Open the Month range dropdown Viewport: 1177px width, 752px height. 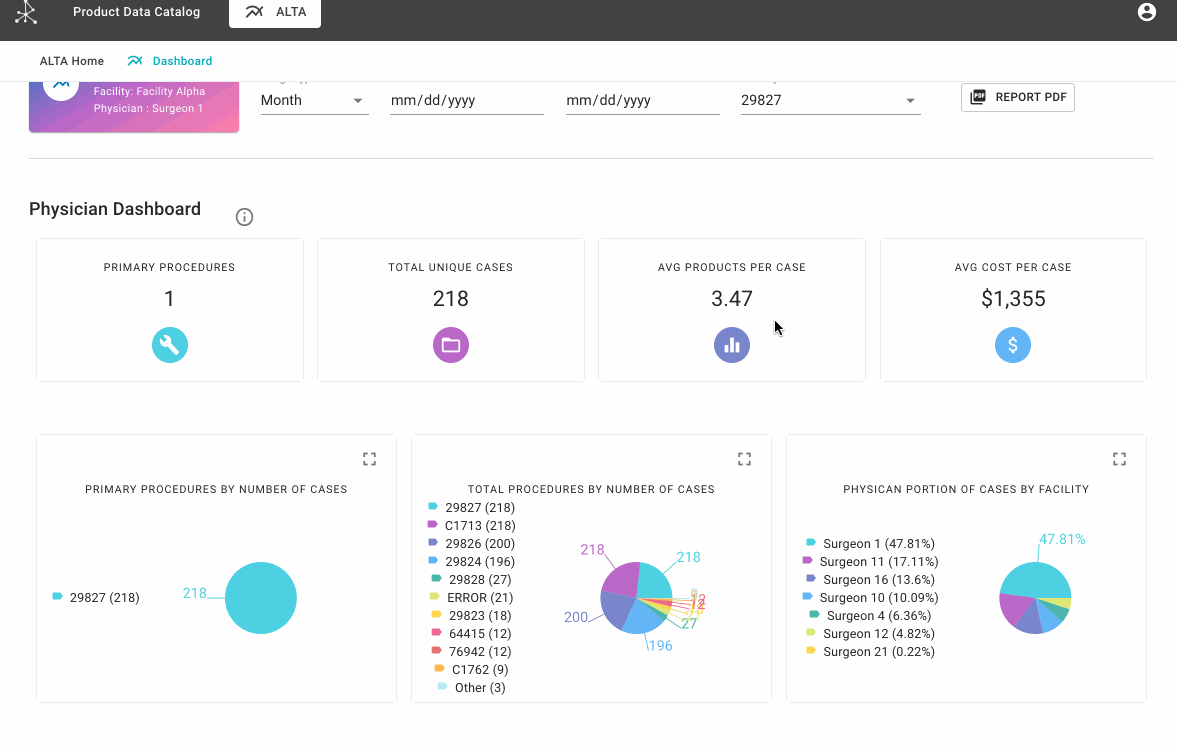pyautogui.click(x=315, y=101)
